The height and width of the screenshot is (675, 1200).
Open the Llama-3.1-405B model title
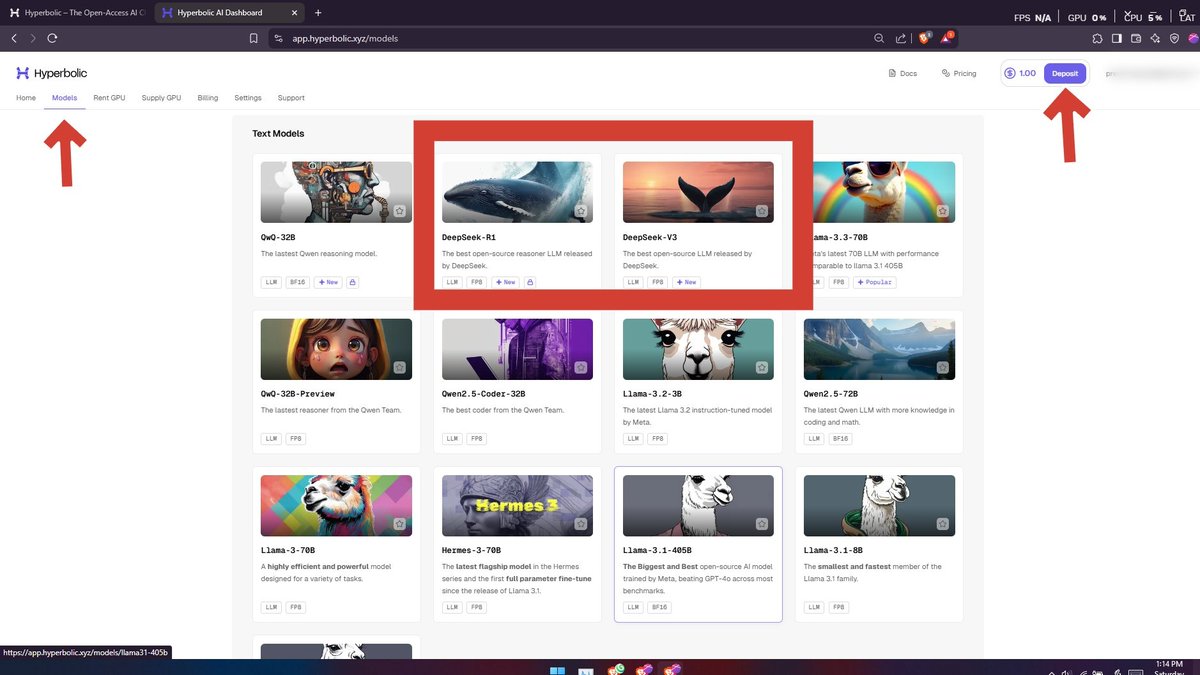(656, 549)
